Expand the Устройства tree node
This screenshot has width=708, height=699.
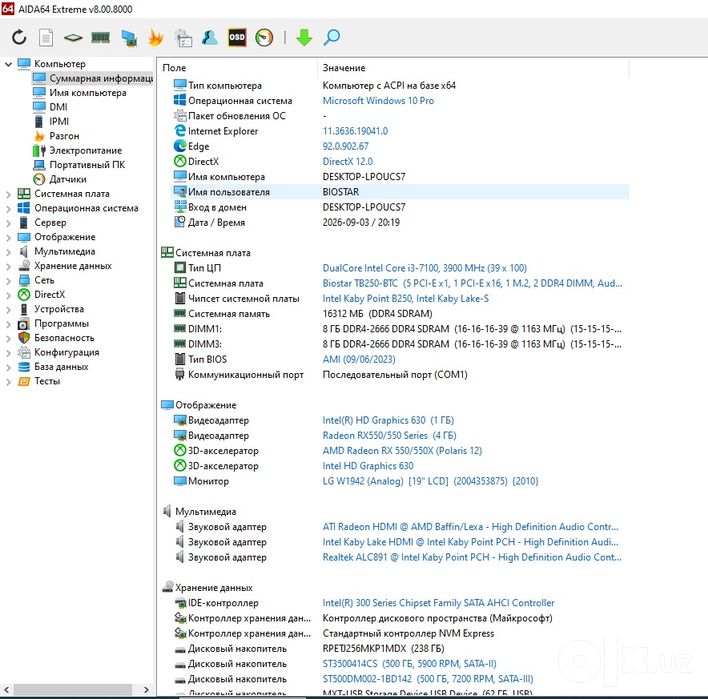coord(8,310)
